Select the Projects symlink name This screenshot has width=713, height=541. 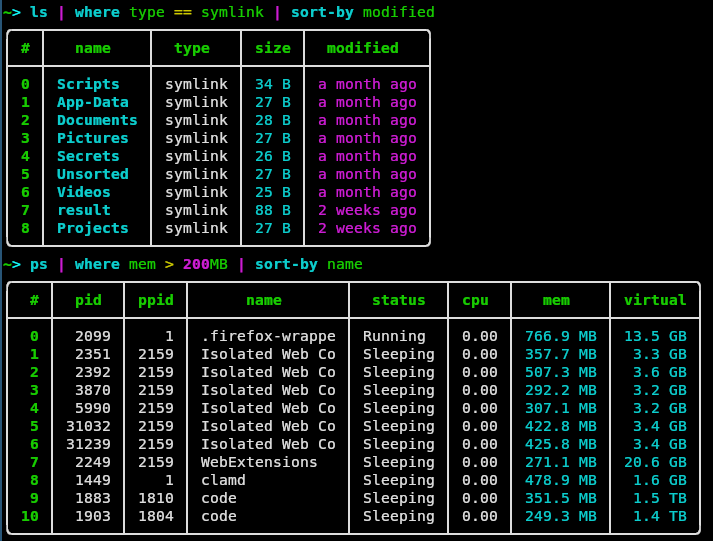[93, 228]
